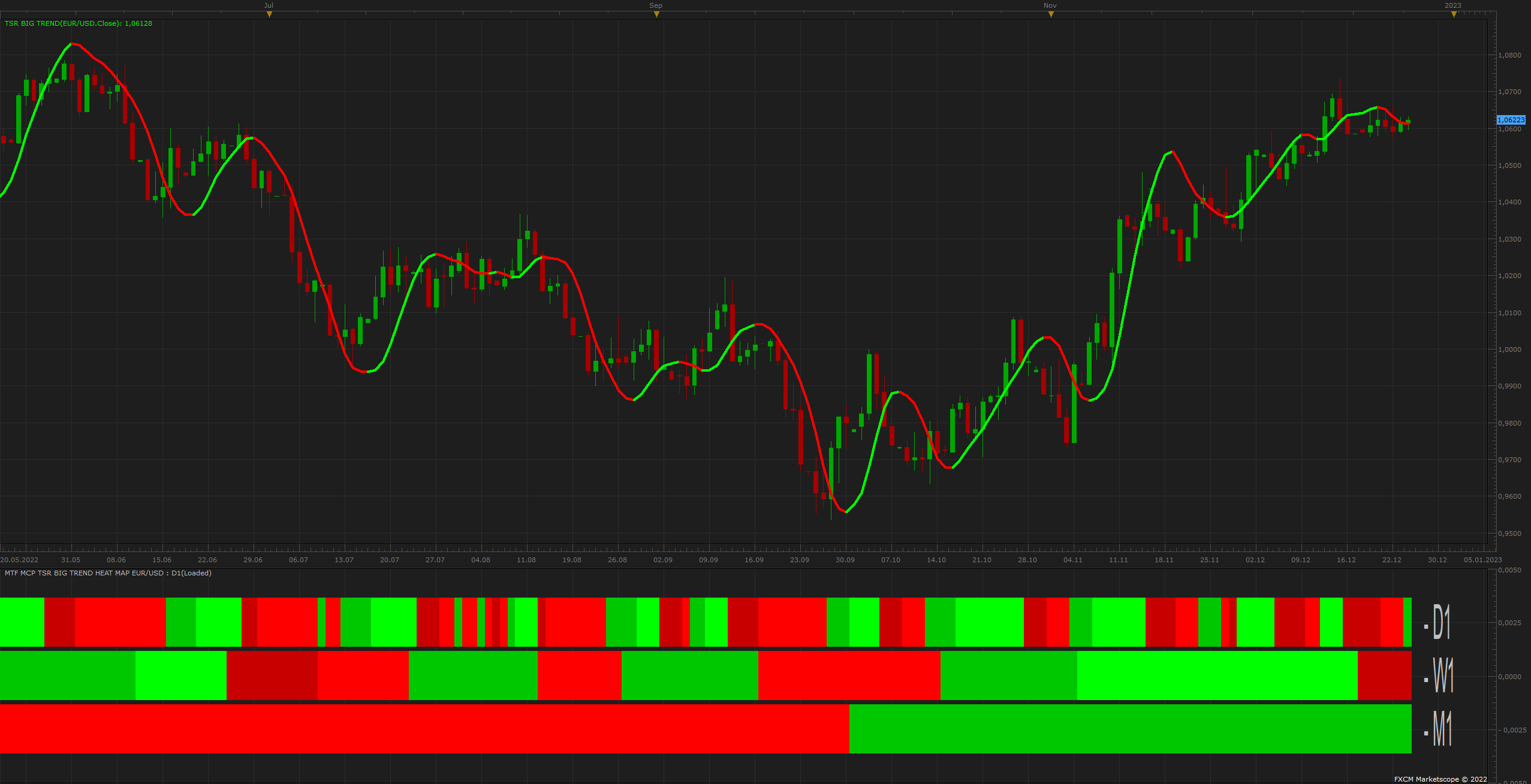The image size is (1531, 784).
Task: Click the 19.08 date axis label
Action: pos(572,560)
